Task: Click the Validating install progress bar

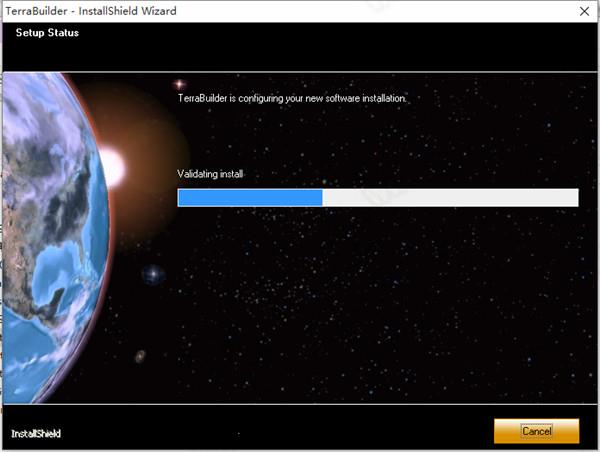Action: point(378,197)
